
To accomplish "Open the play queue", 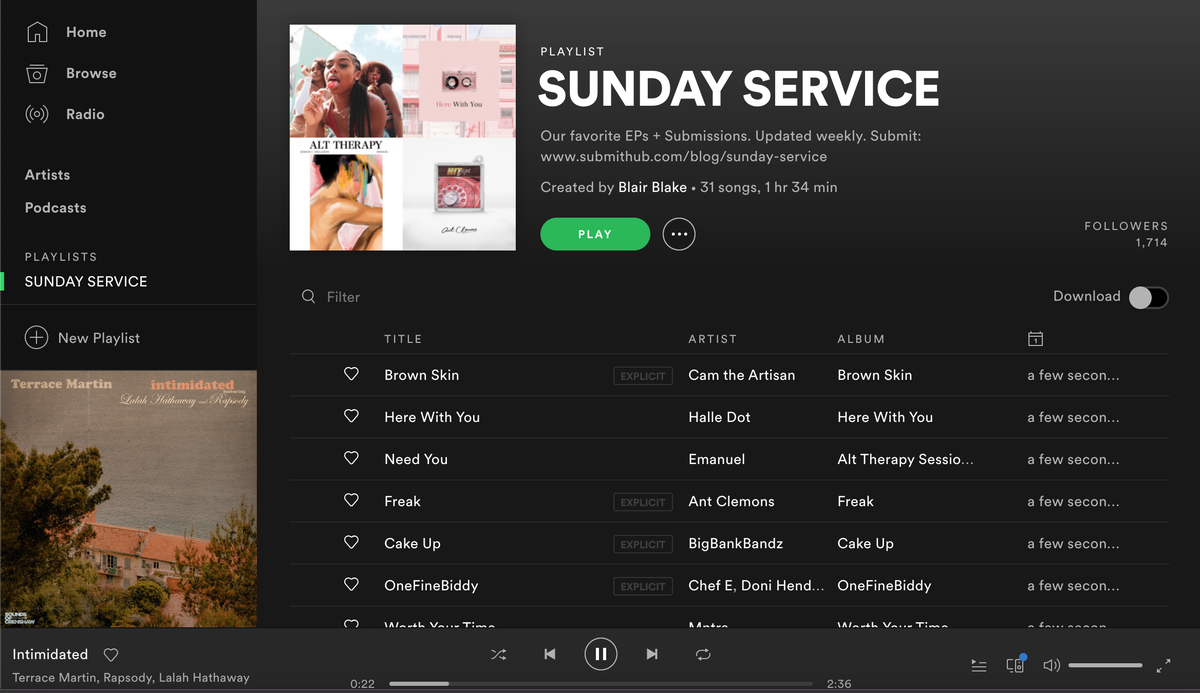I will click(979, 665).
